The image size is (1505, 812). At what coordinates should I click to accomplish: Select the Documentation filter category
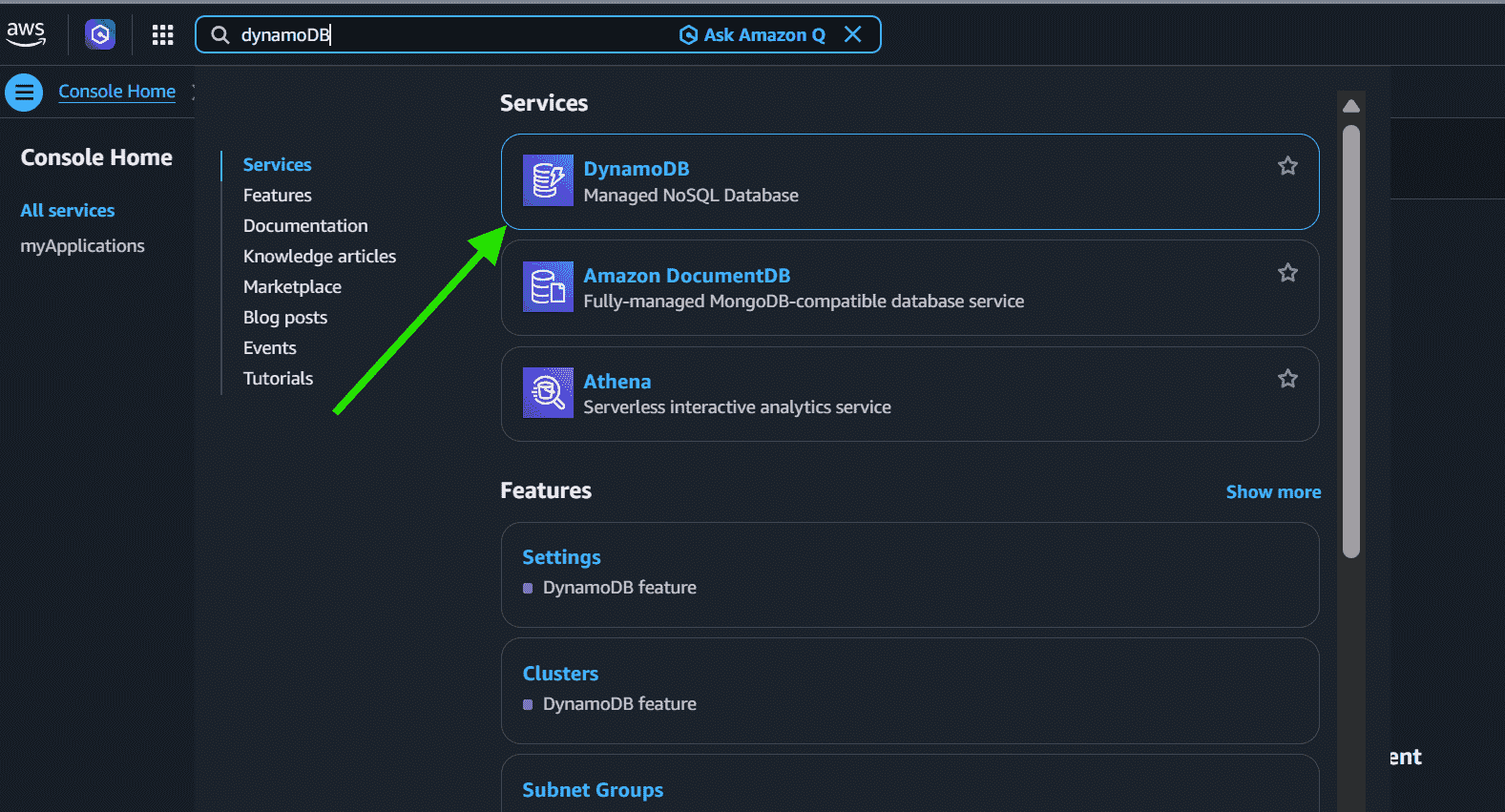305,226
